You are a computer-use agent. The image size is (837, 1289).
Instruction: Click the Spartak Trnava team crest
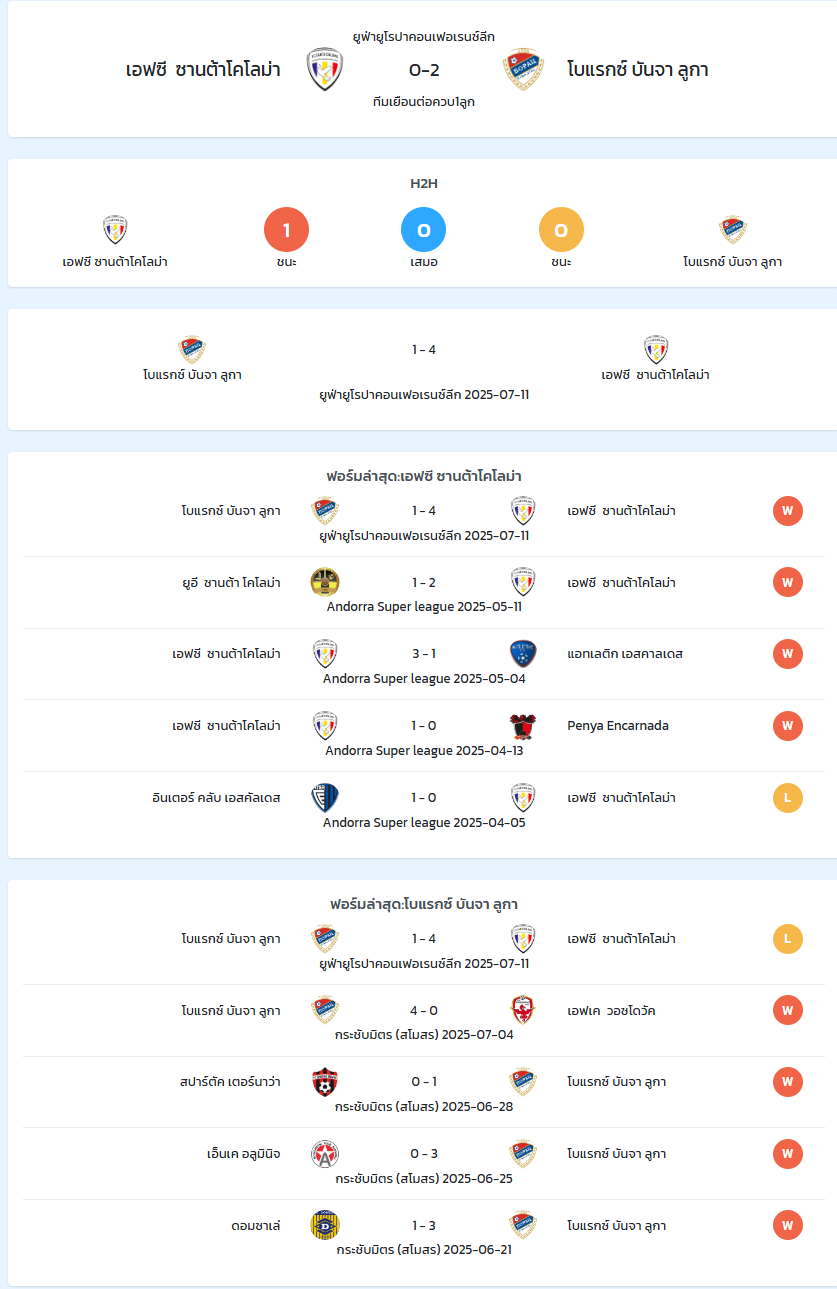(x=325, y=1082)
